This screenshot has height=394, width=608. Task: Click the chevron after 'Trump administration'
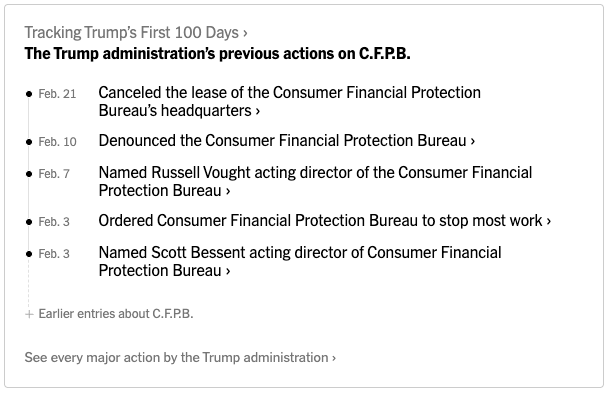[x=333, y=358]
